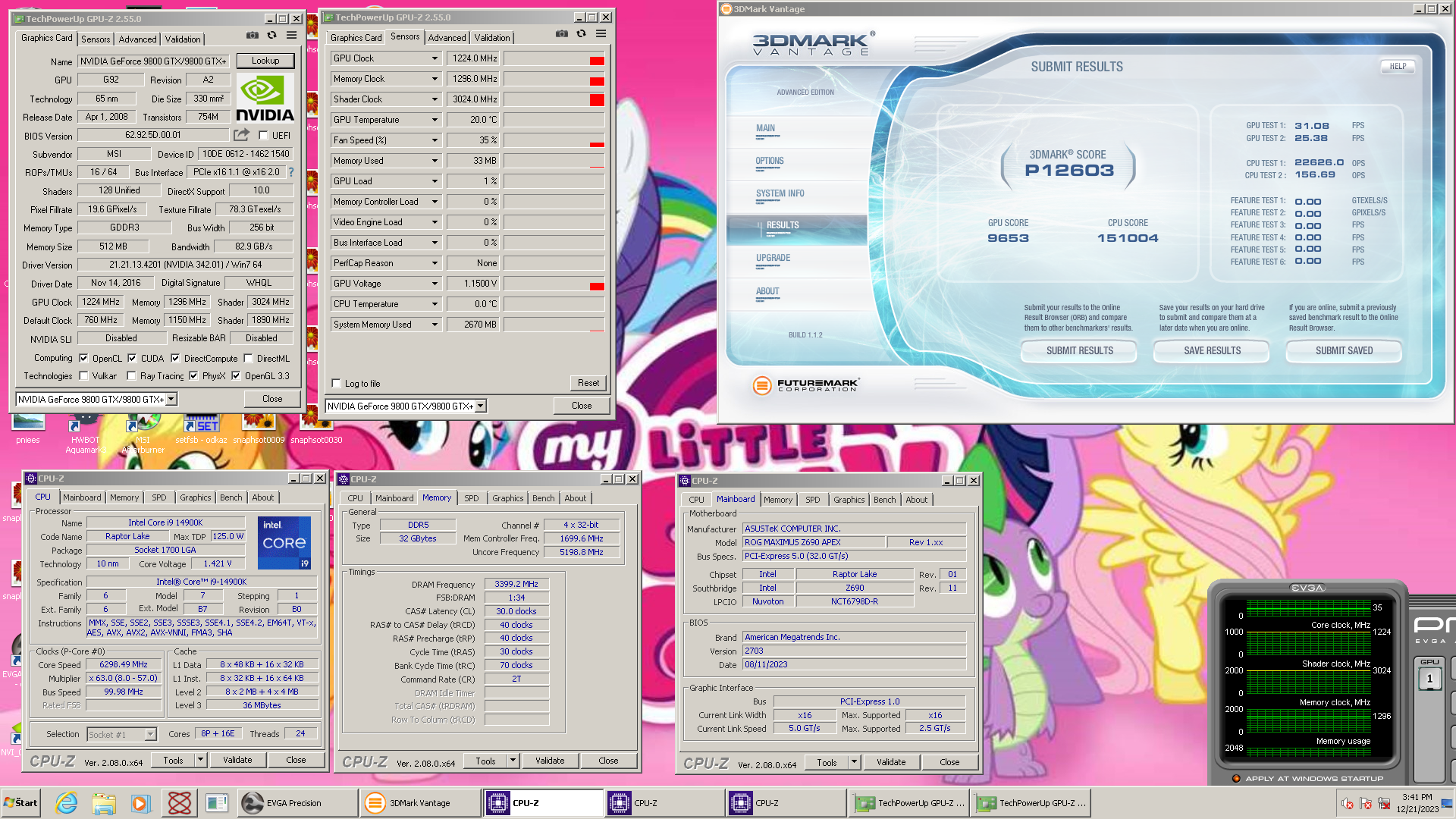Select GPU 1 button in EVGA Precision
This screenshot has width=1456, height=819.
1429,679
